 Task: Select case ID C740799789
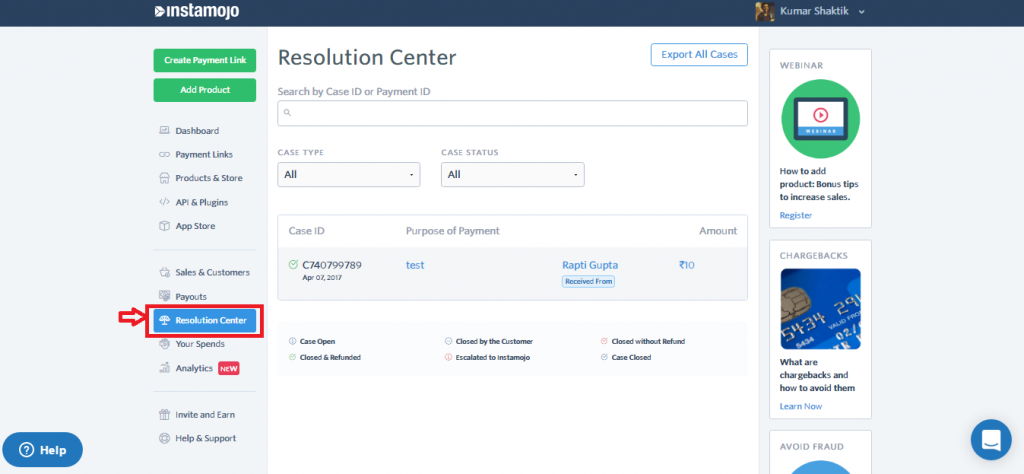pos(332,265)
